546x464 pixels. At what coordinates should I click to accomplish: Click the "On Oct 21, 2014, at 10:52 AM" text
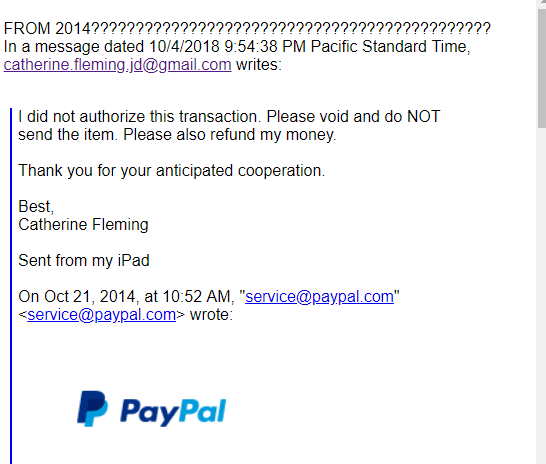(126, 297)
